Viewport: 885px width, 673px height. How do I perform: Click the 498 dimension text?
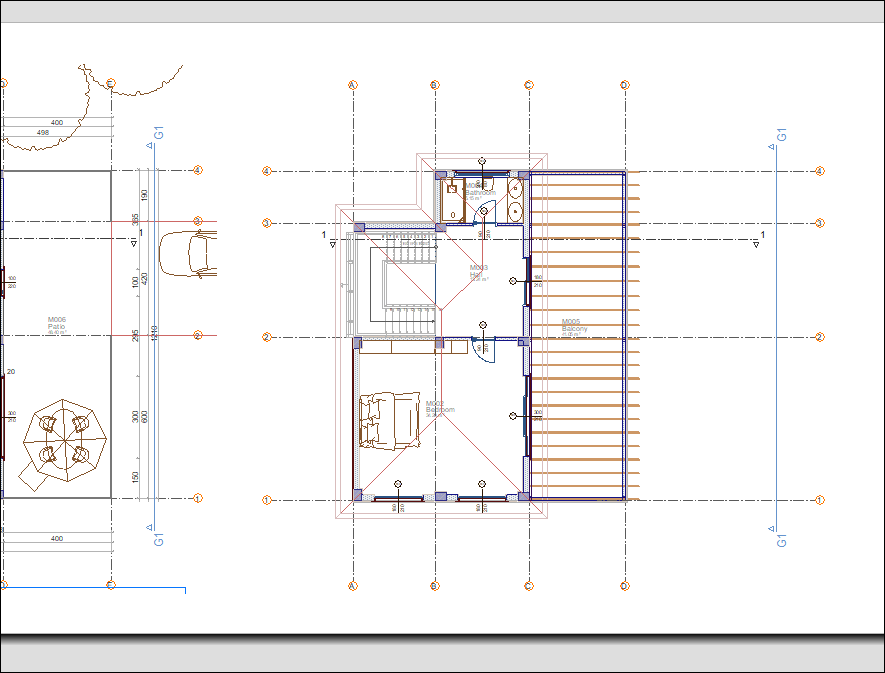[x=43, y=133]
